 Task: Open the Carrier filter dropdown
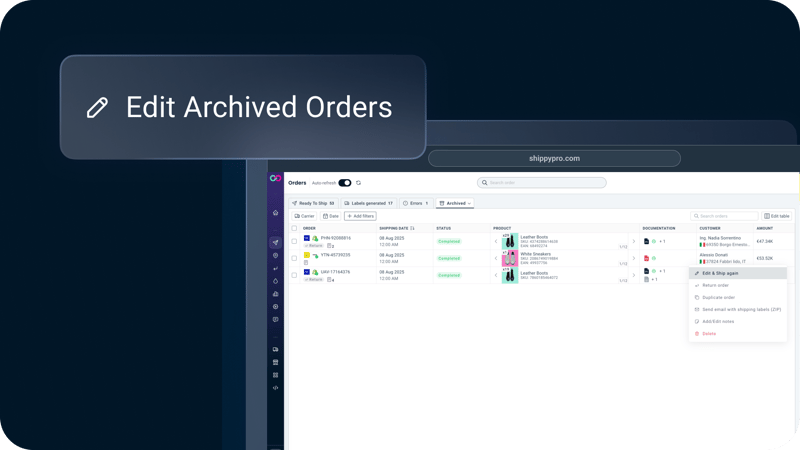[304, 216]
